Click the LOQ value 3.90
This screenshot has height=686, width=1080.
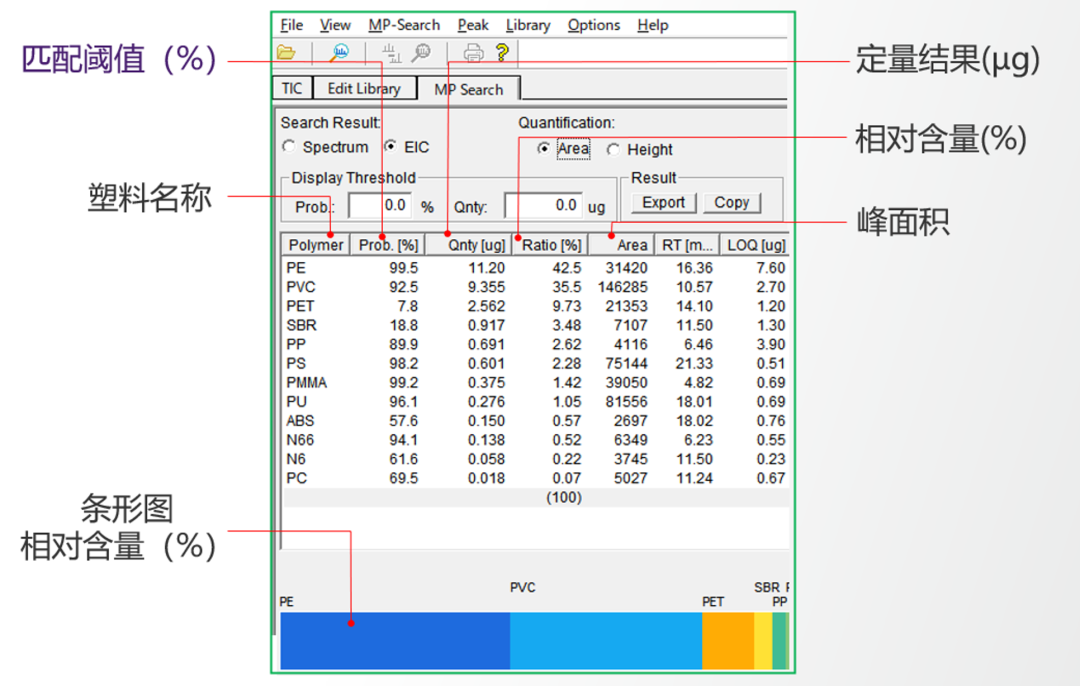771,344
